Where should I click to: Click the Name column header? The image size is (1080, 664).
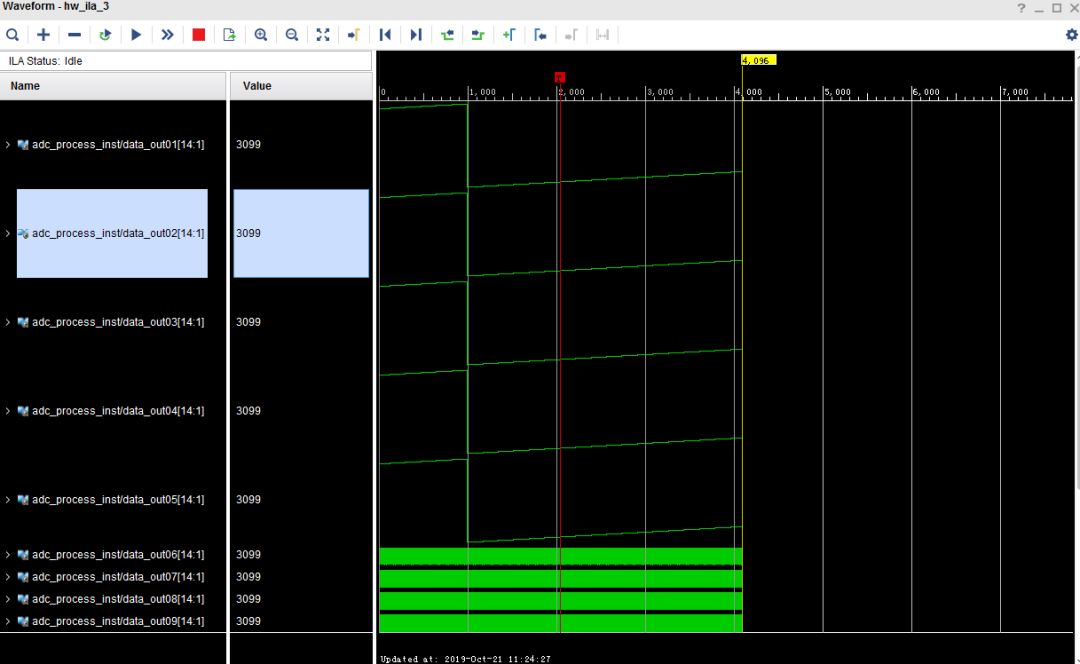(113, 86)
